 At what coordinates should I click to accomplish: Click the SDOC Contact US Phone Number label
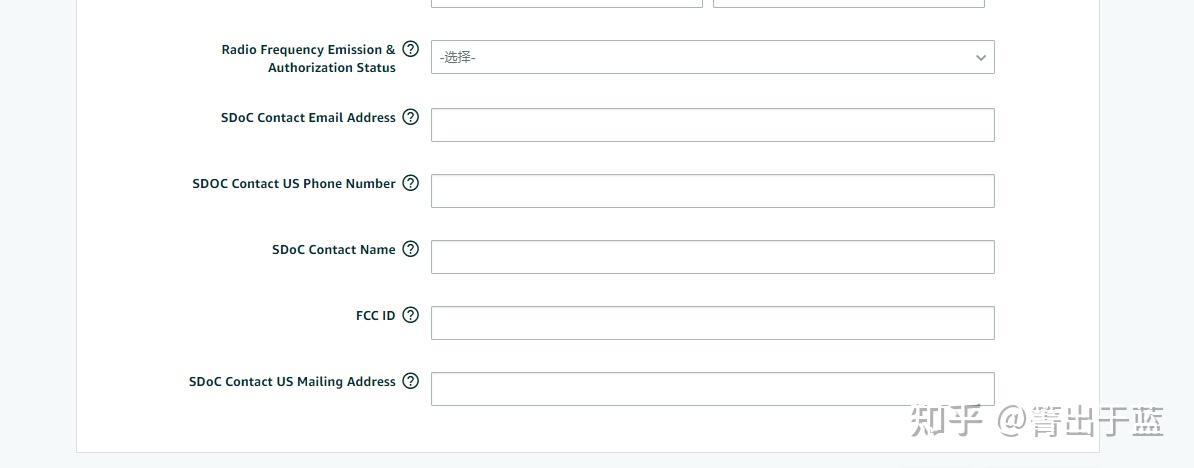(x=294, y=183)
